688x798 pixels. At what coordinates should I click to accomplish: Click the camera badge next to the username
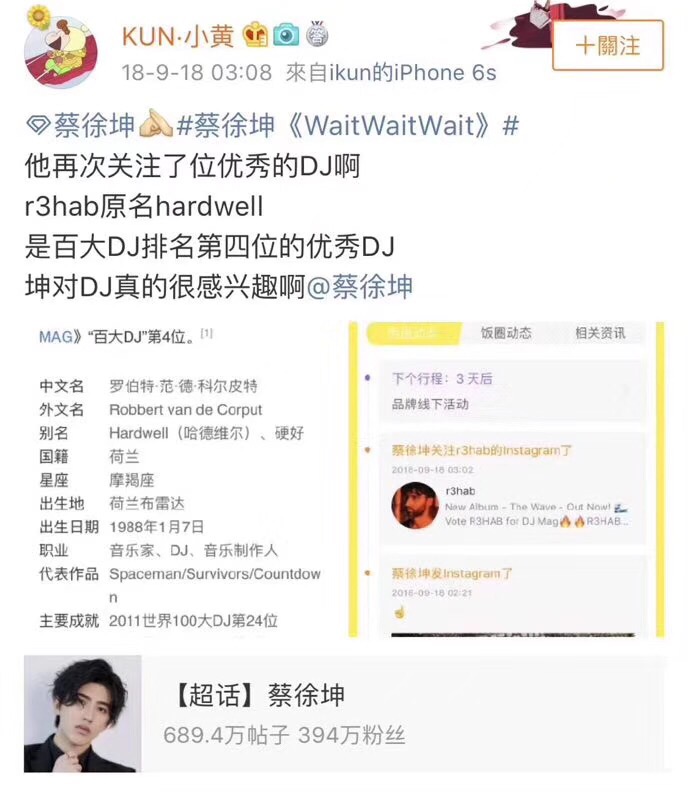point(286,35)
